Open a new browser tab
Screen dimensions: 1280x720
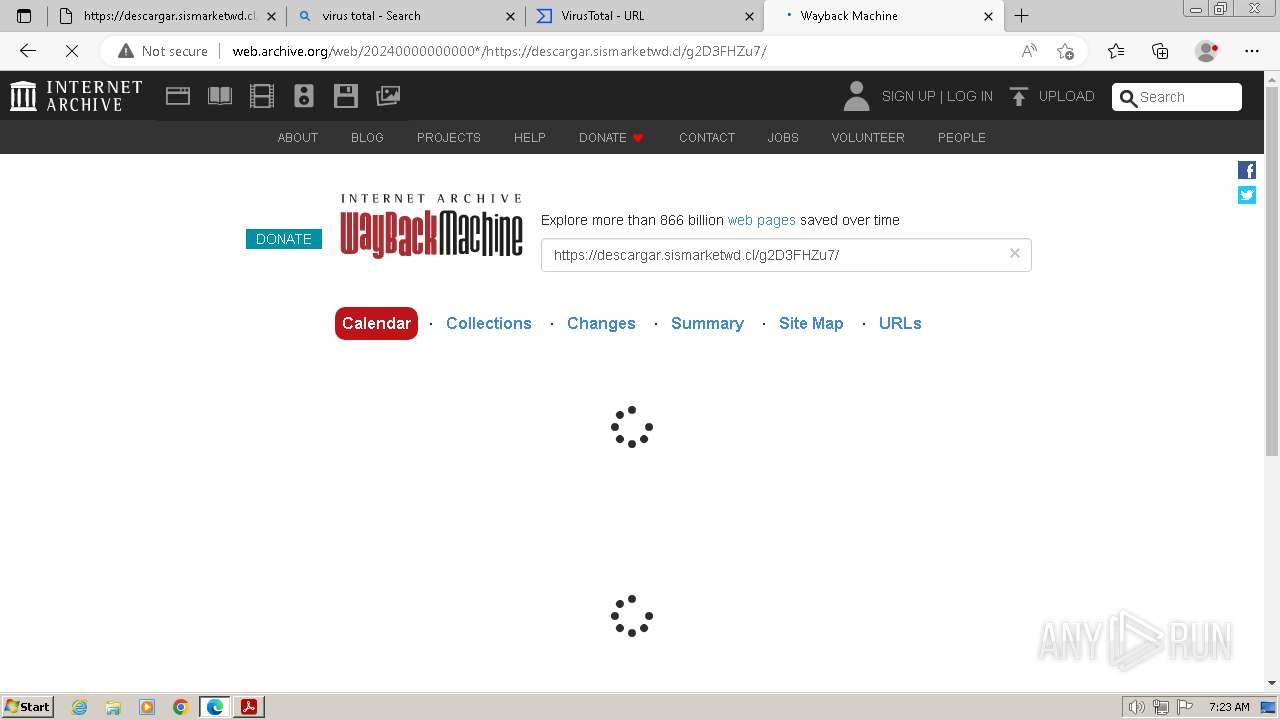tap(1021, 16)
